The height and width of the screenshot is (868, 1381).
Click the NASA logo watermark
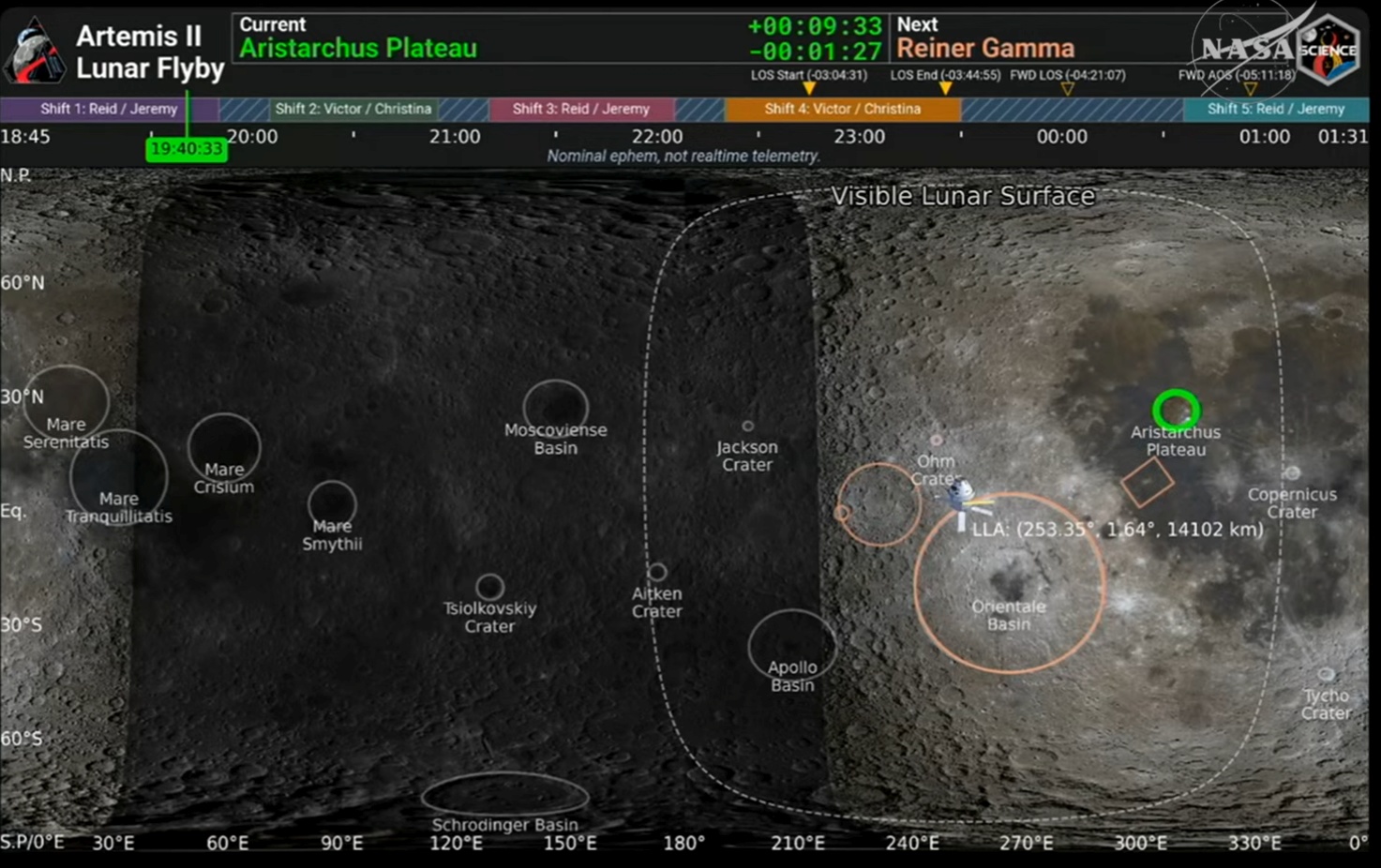tap(1245, 49)
